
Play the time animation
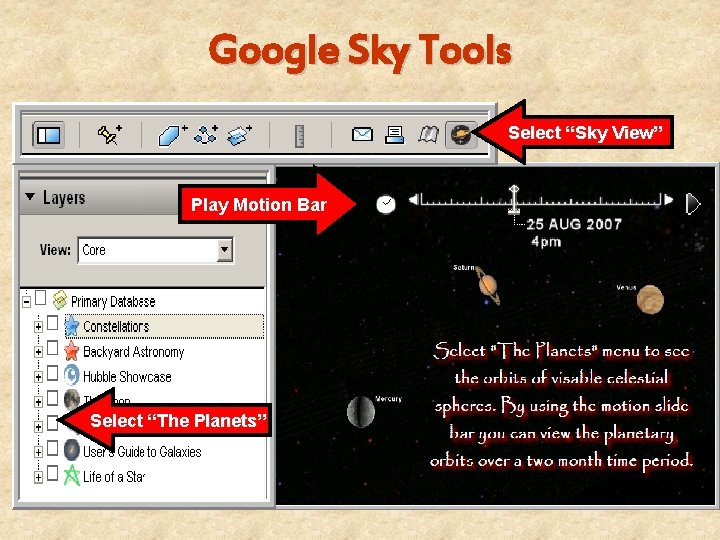(692, 204)
